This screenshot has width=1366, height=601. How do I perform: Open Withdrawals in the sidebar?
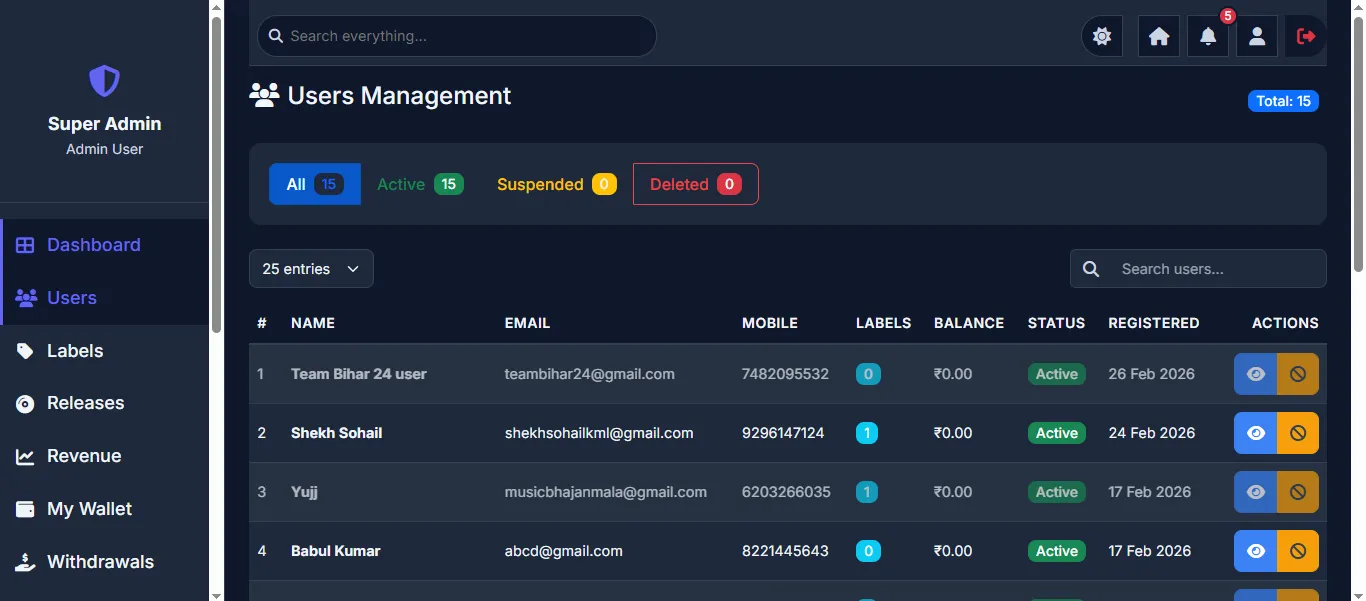[x=105, y=562]
